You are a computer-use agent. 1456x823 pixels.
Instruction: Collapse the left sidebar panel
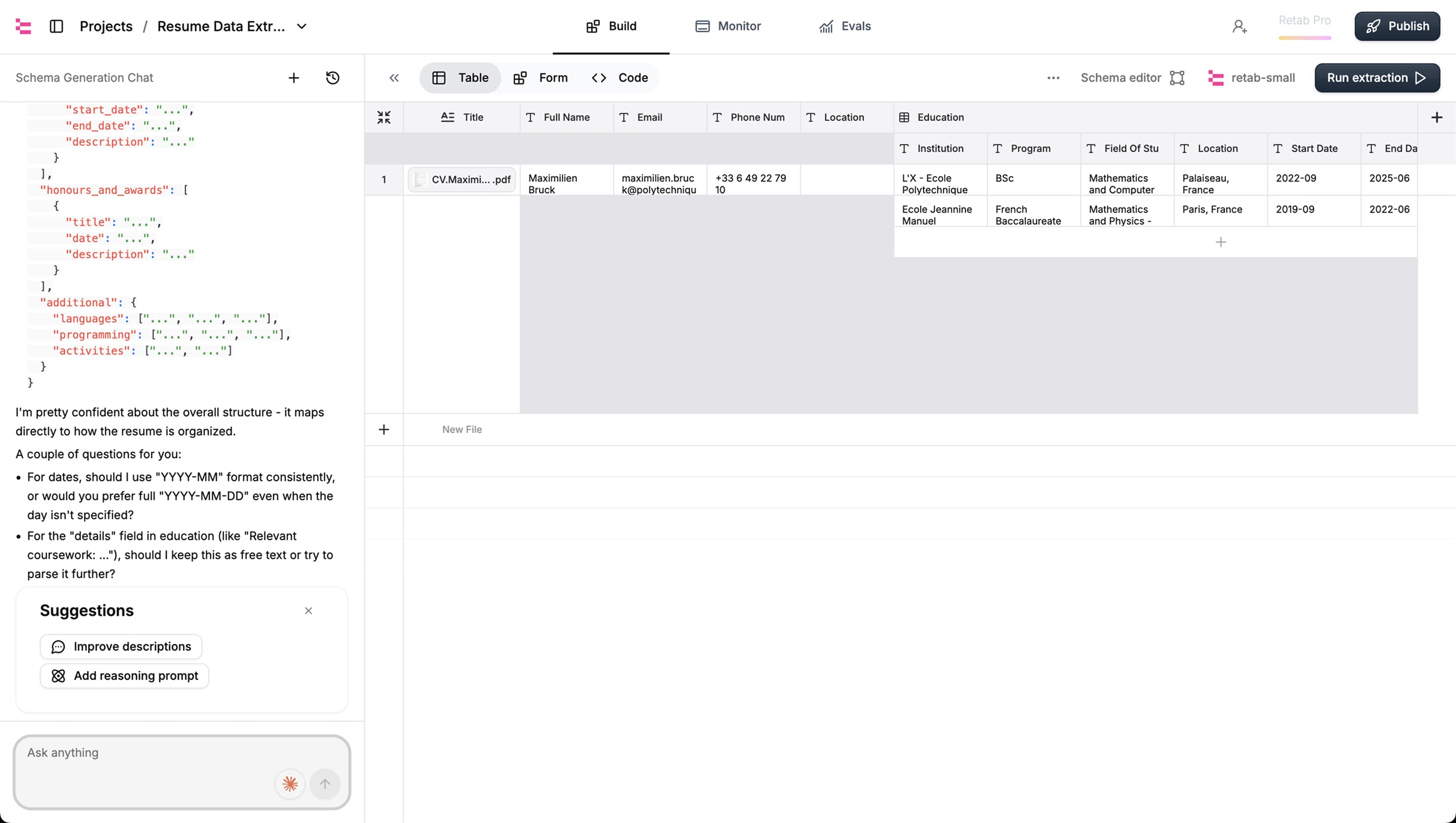coord(57,26)
